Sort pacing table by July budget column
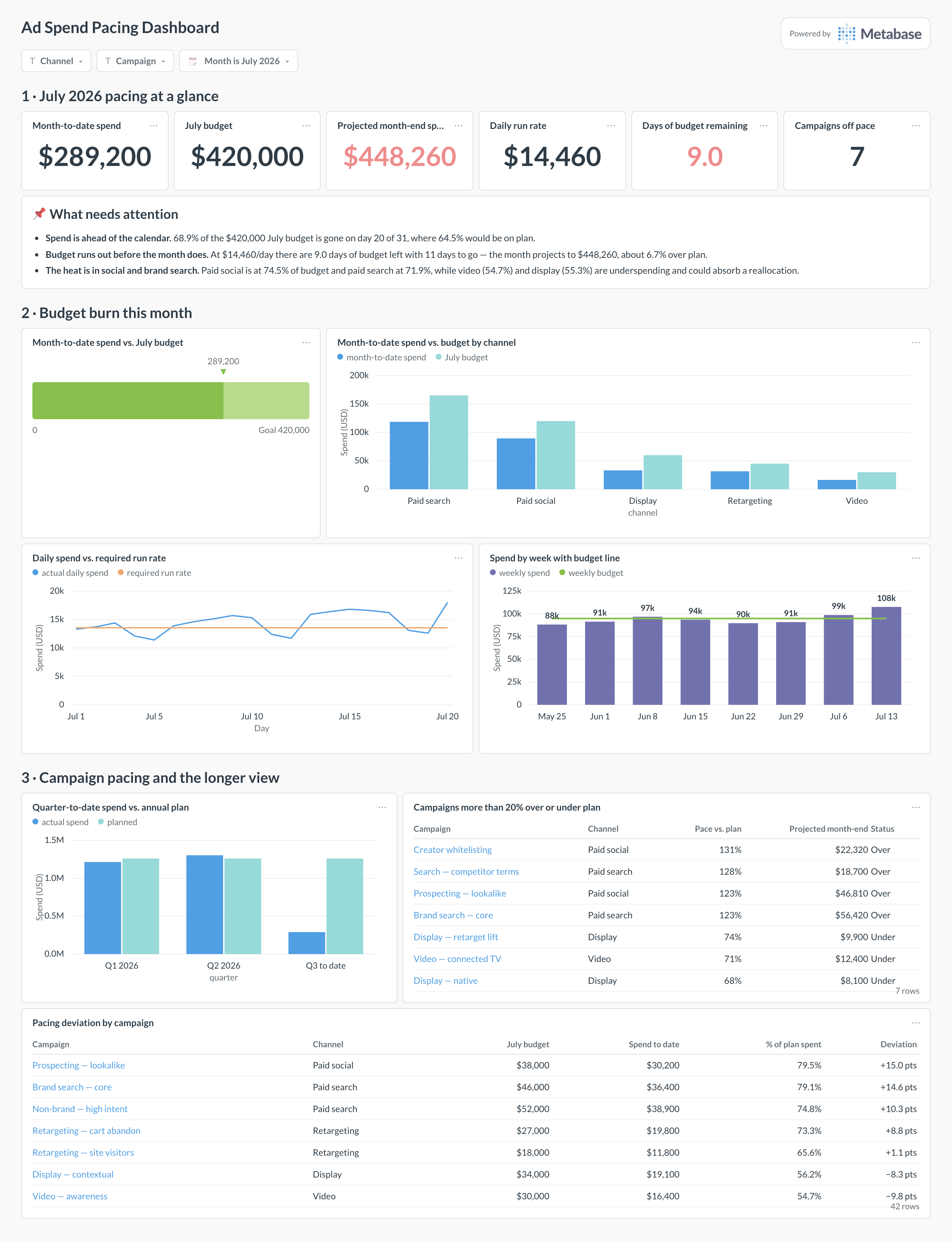 click(528, 1044)
